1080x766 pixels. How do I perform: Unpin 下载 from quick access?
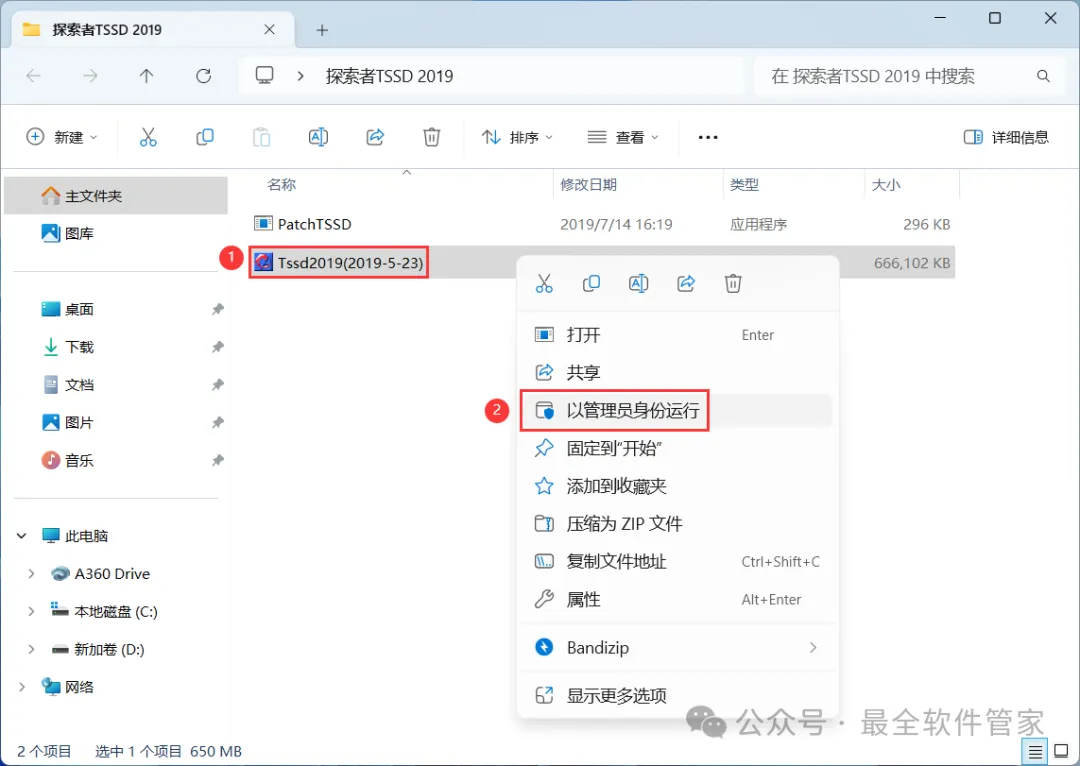(x=218, y=346)
